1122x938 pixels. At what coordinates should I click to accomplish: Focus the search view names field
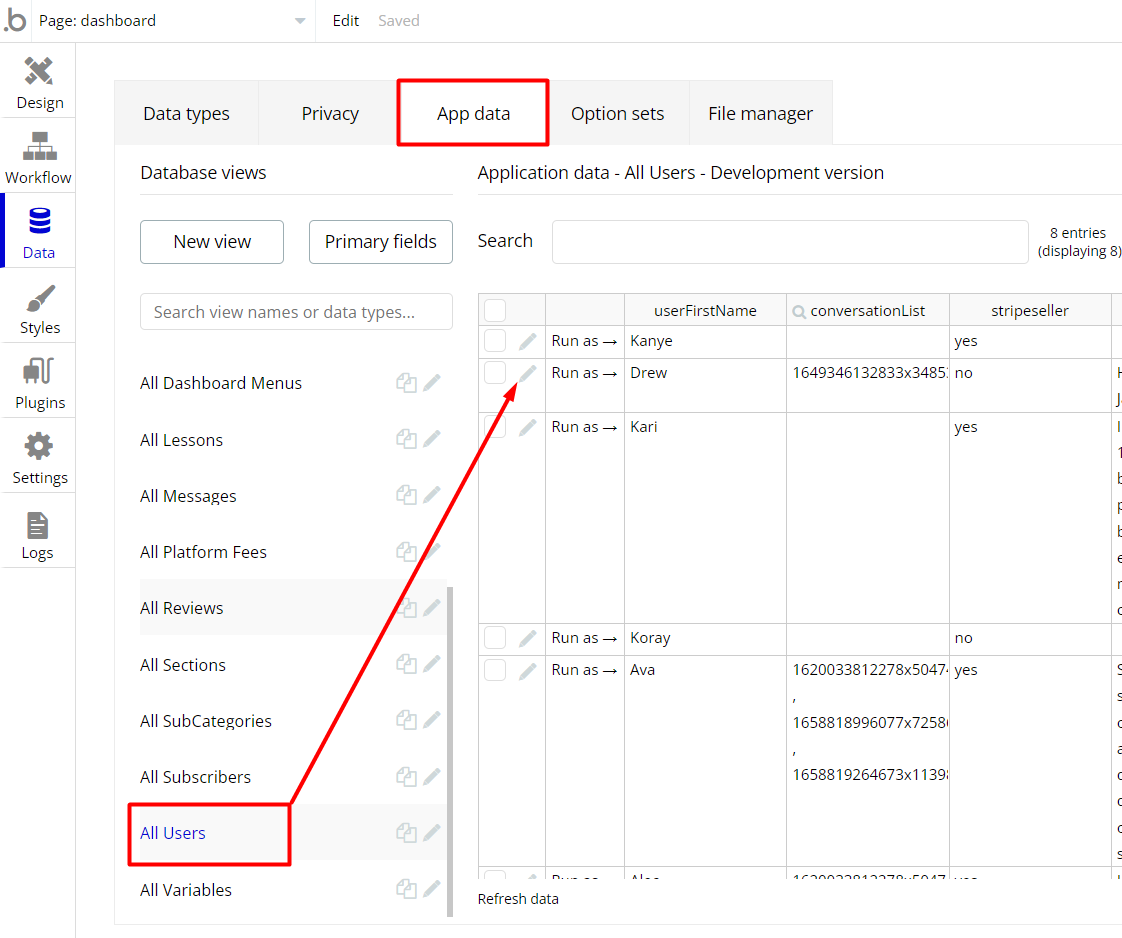point(296,311)
